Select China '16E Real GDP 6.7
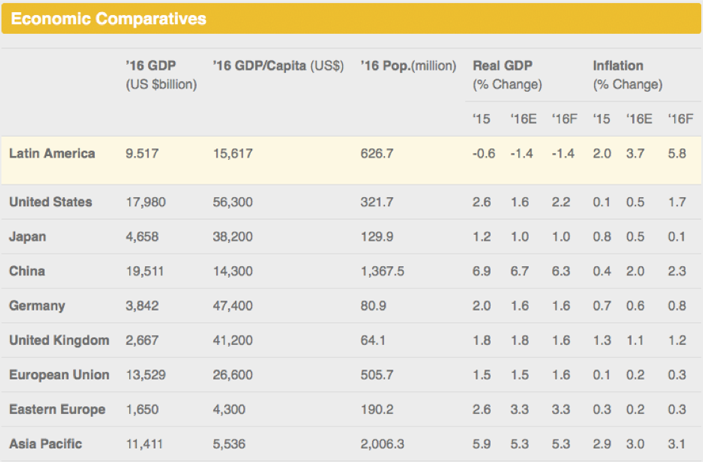The image size is (703, 462). [520, 271]
